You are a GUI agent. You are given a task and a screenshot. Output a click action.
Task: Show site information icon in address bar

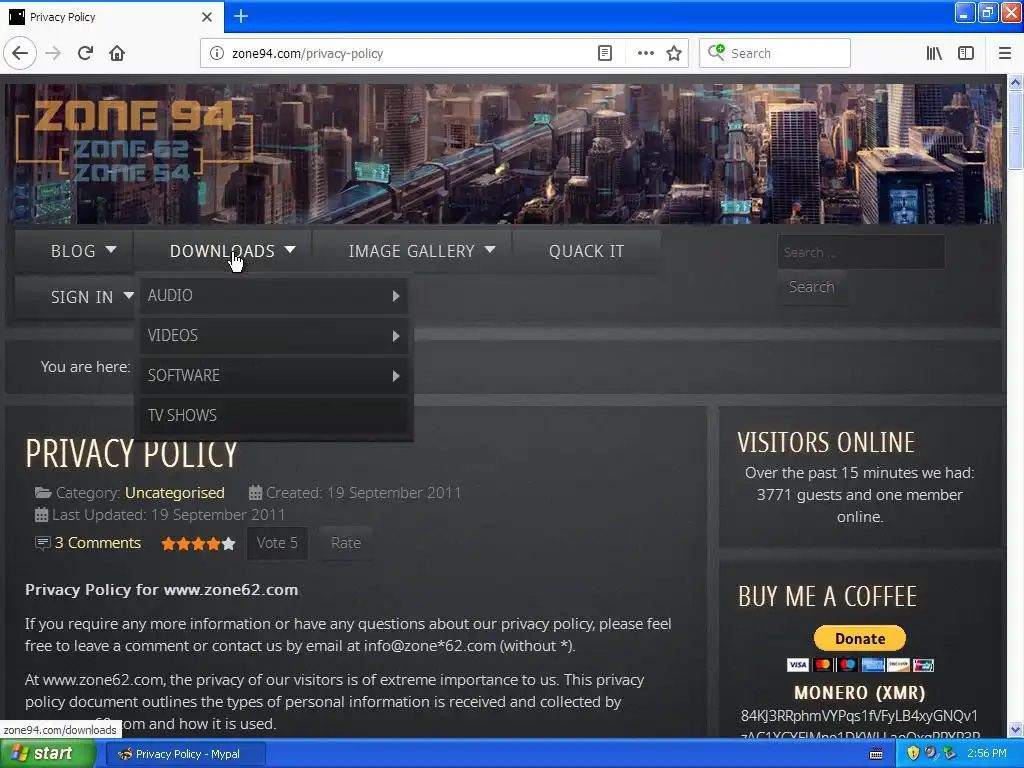coord(216,54)
